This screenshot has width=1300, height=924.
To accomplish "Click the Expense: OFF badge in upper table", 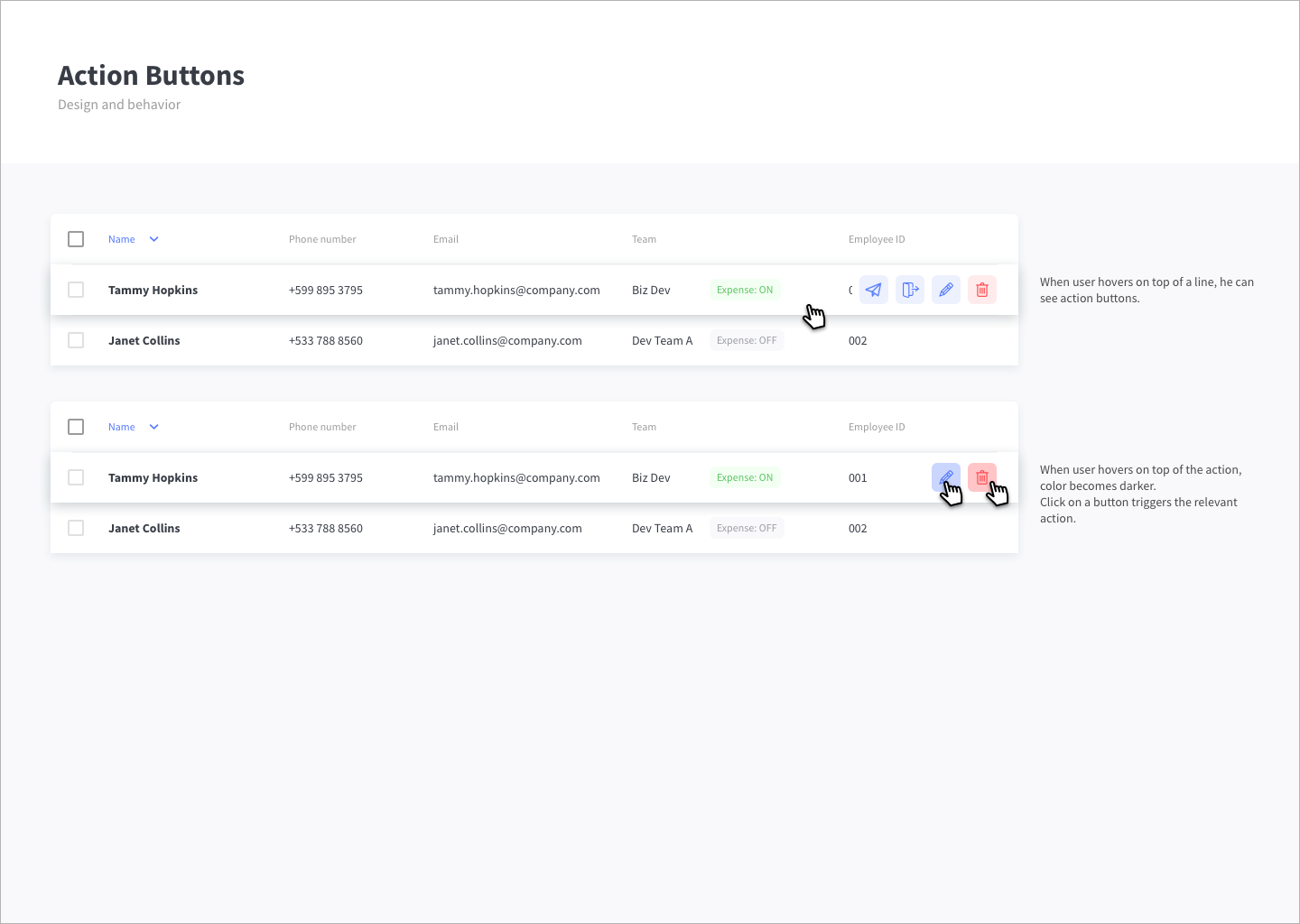I will coord(747,340).
